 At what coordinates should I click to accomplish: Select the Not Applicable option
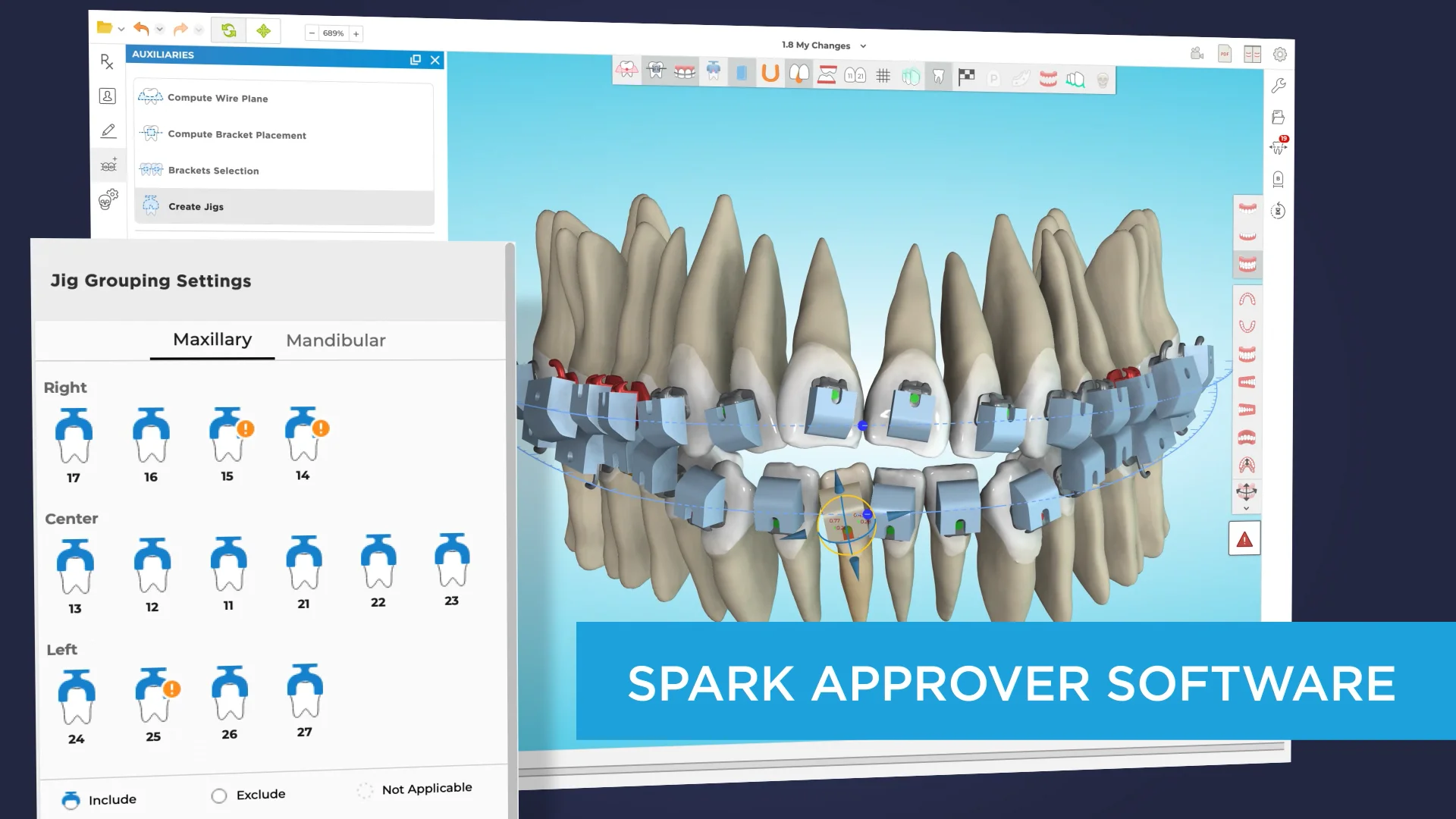click(366, 791)
